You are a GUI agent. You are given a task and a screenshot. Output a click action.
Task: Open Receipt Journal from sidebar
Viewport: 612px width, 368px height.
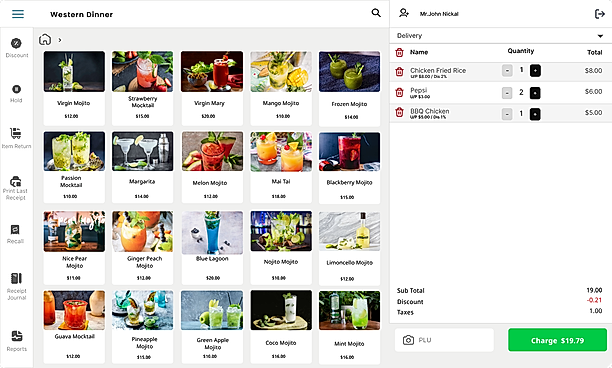(16, 286)
